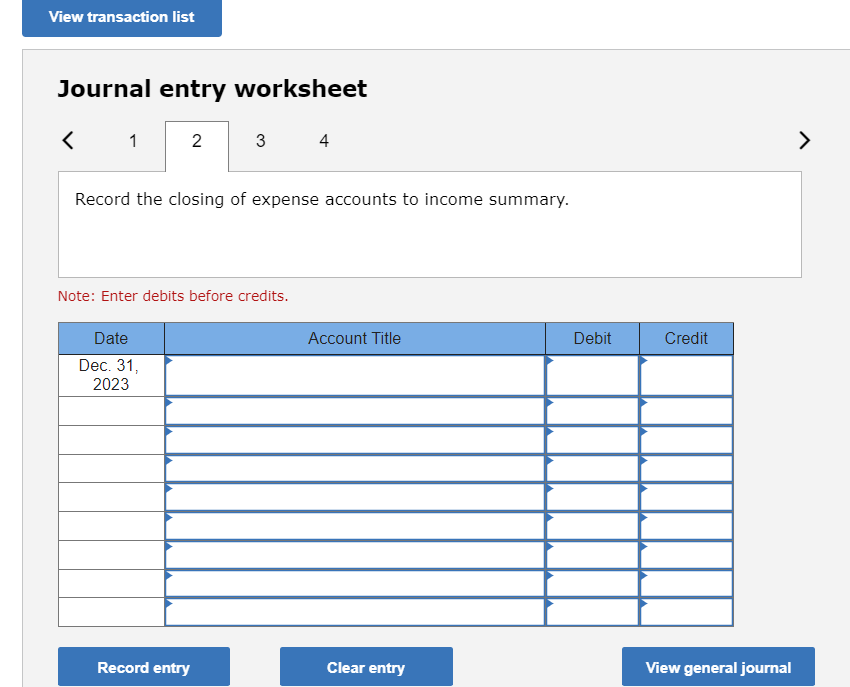Open Account Title dropdown in Dec. 31 row
The height and width of the screenshot is (687, 850).
coord(355,375)
